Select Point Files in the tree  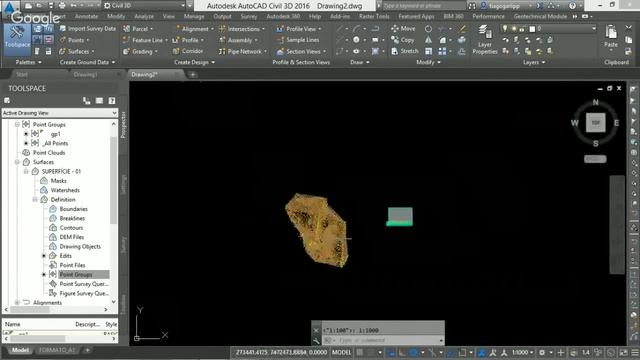[72, 265]
